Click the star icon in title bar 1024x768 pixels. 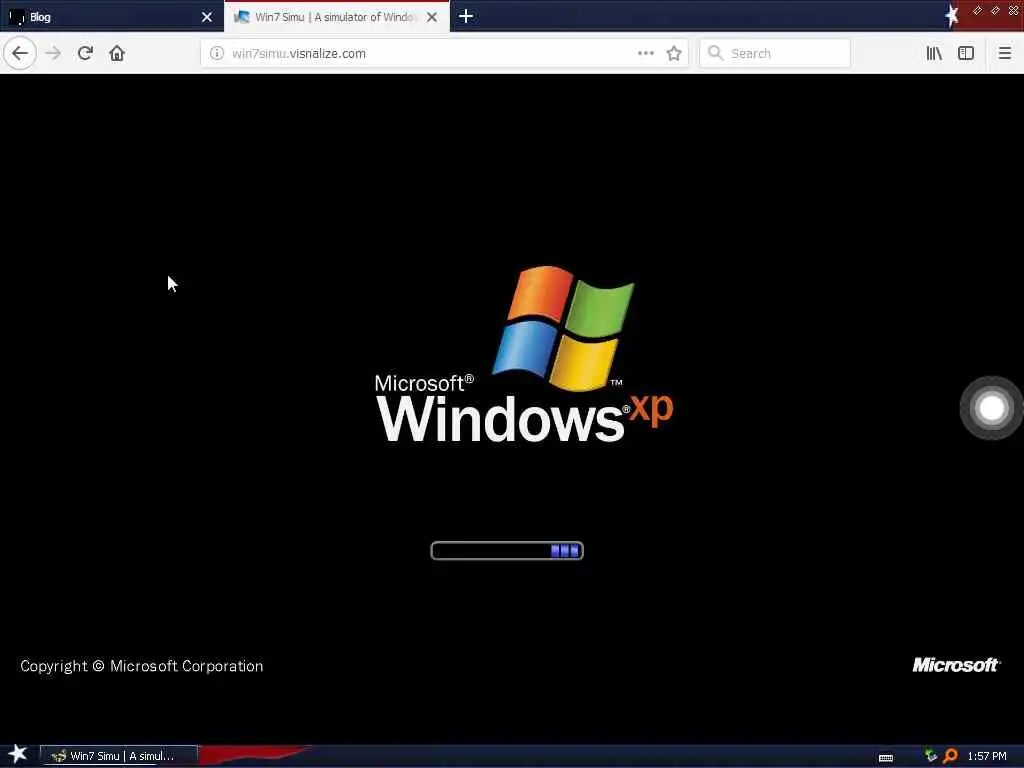[952, 15]
